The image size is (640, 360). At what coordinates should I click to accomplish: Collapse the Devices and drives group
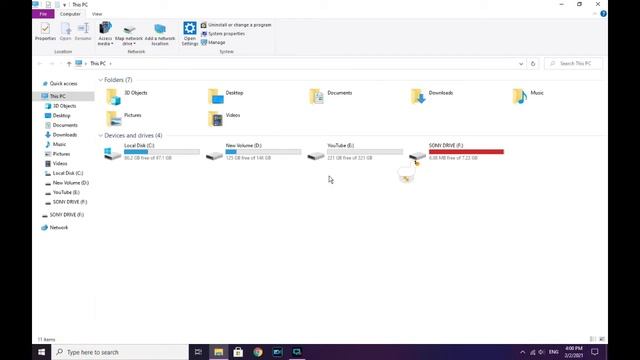click(100, 136)
